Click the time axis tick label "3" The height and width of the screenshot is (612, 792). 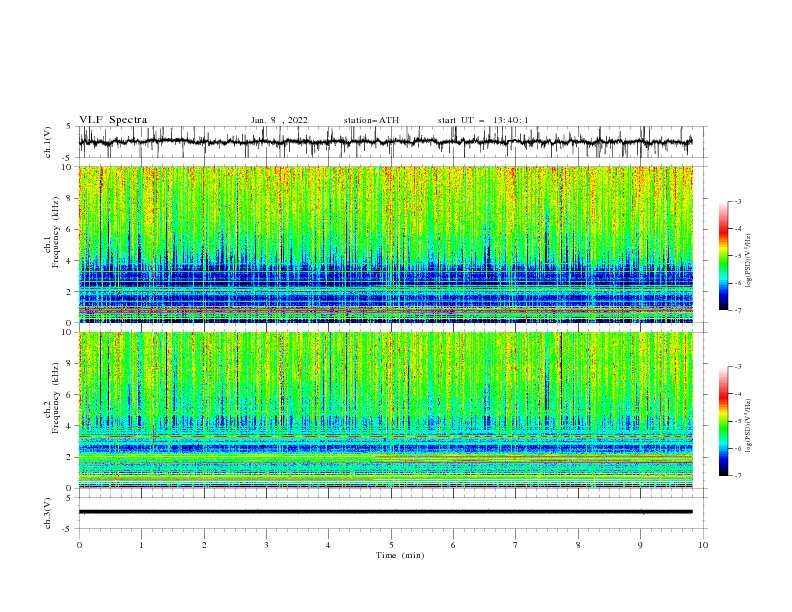pyautogui.click(x=266, y=545)
